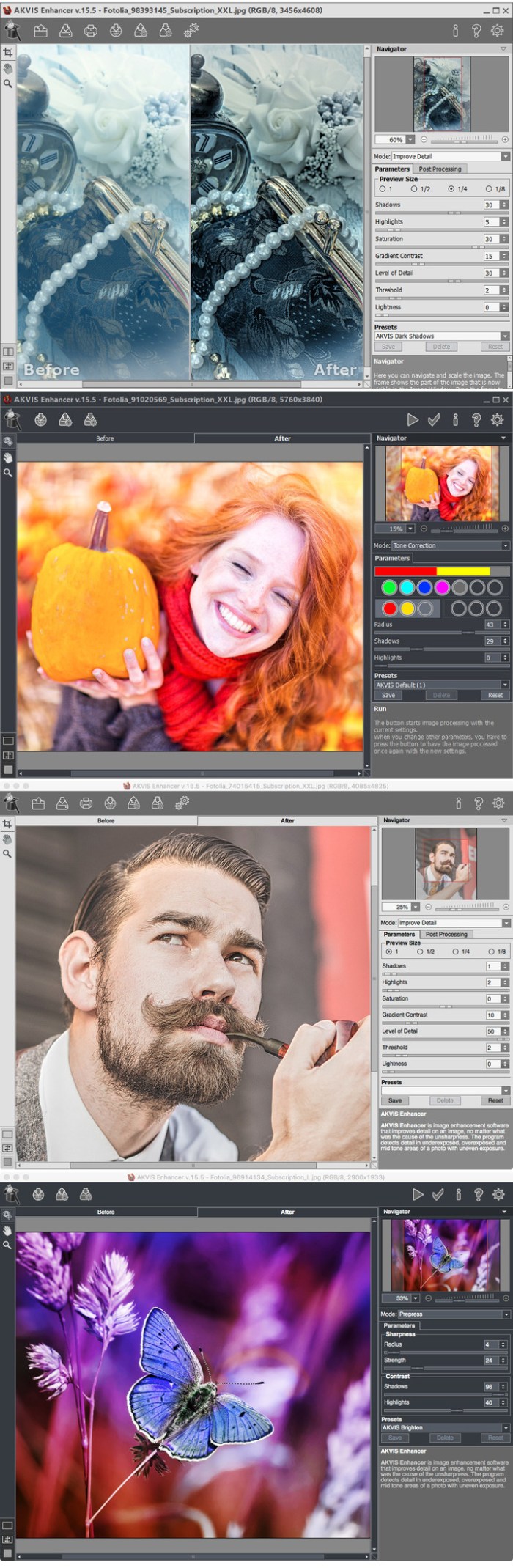Open Help question mark in the bearded man window
The image size is (513, 1568).
point(478,803)
